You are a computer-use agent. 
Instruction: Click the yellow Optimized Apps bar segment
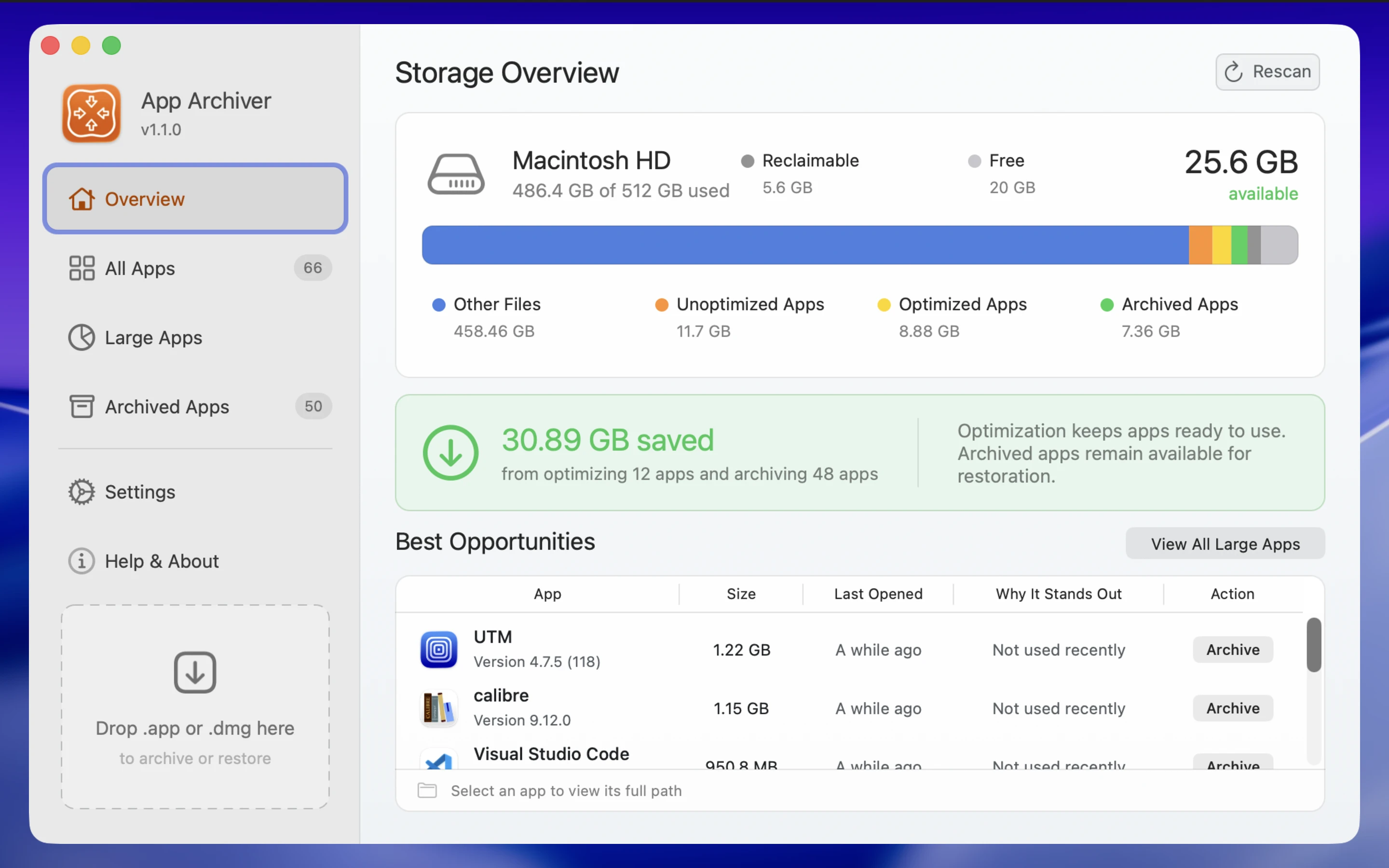click(x=1221, y=245)
